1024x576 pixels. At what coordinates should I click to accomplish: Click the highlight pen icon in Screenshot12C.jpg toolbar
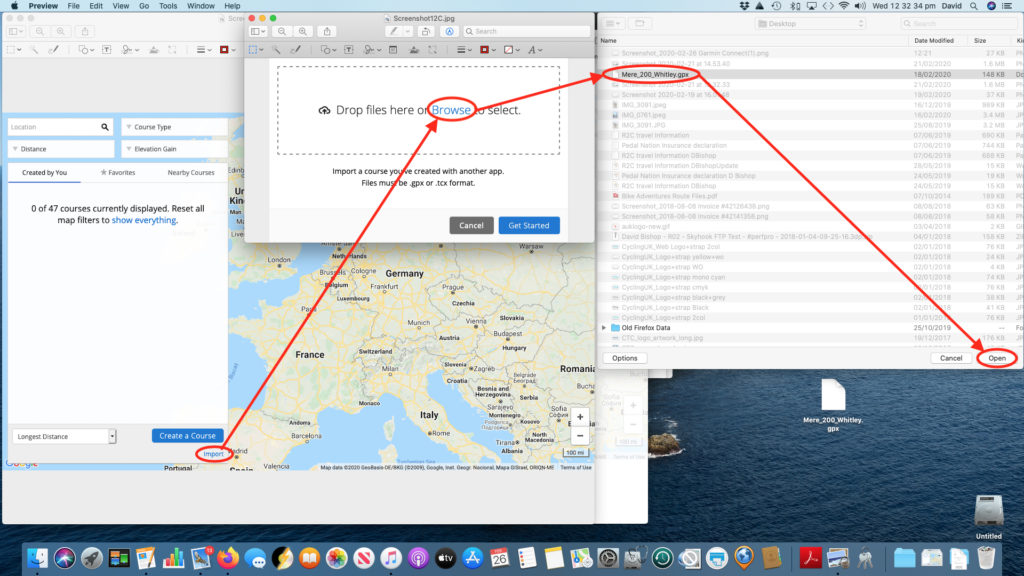coord(392,31)
